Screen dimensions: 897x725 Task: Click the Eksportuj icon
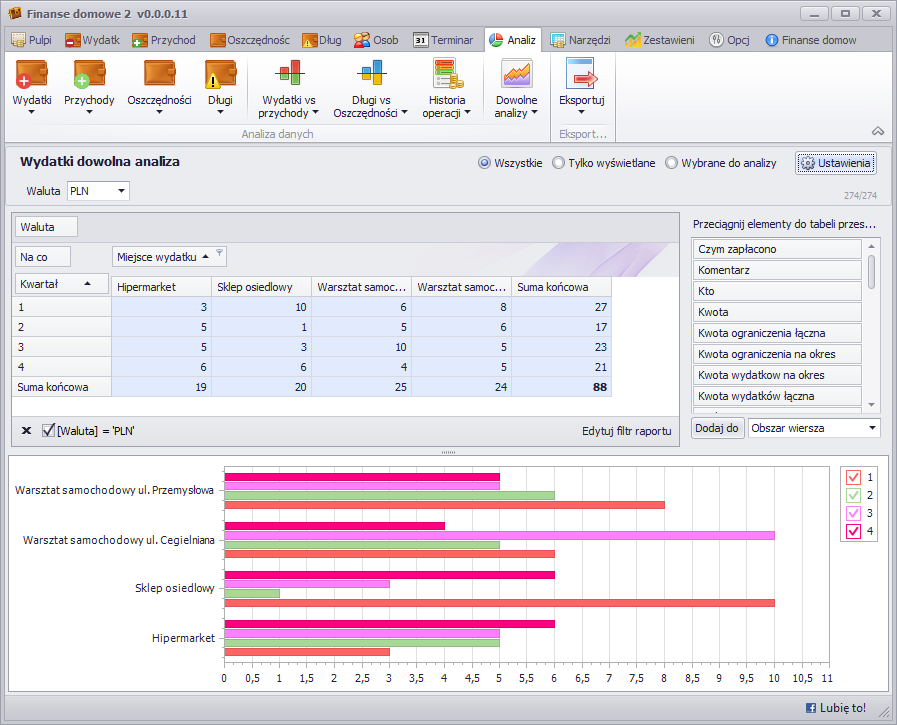click(581, 75)
